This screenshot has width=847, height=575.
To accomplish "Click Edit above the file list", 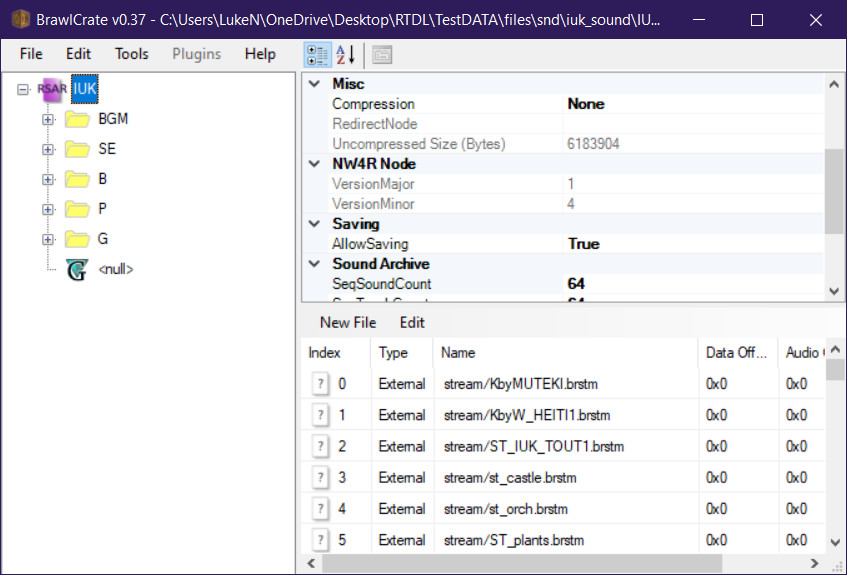I will tap(412, 322).
